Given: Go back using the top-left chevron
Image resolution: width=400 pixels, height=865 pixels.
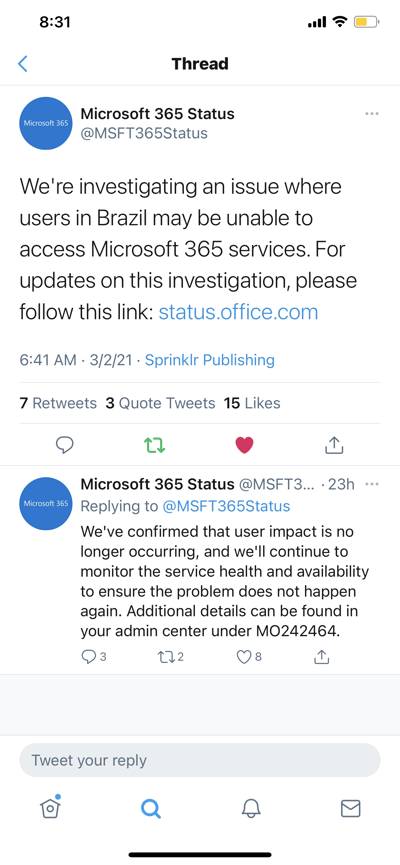Looking at the screenshot, I should pos(23,63).
